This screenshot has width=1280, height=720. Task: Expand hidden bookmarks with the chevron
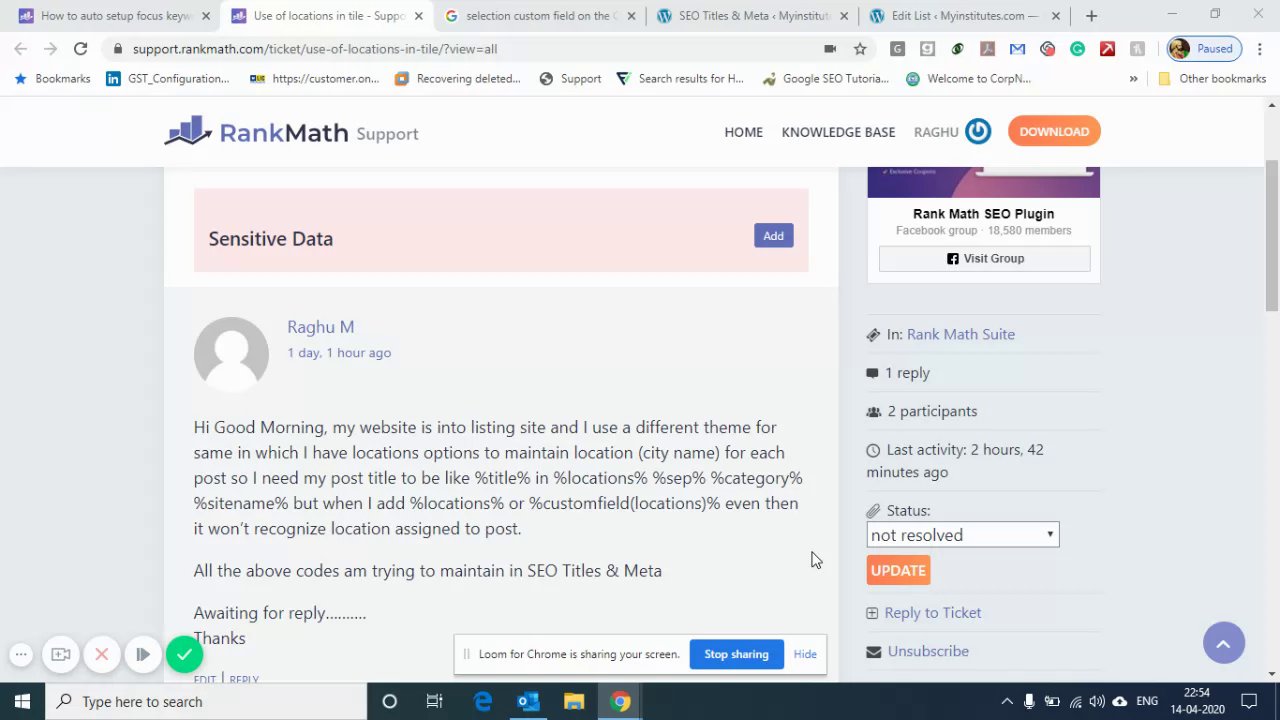(1133, 78)
